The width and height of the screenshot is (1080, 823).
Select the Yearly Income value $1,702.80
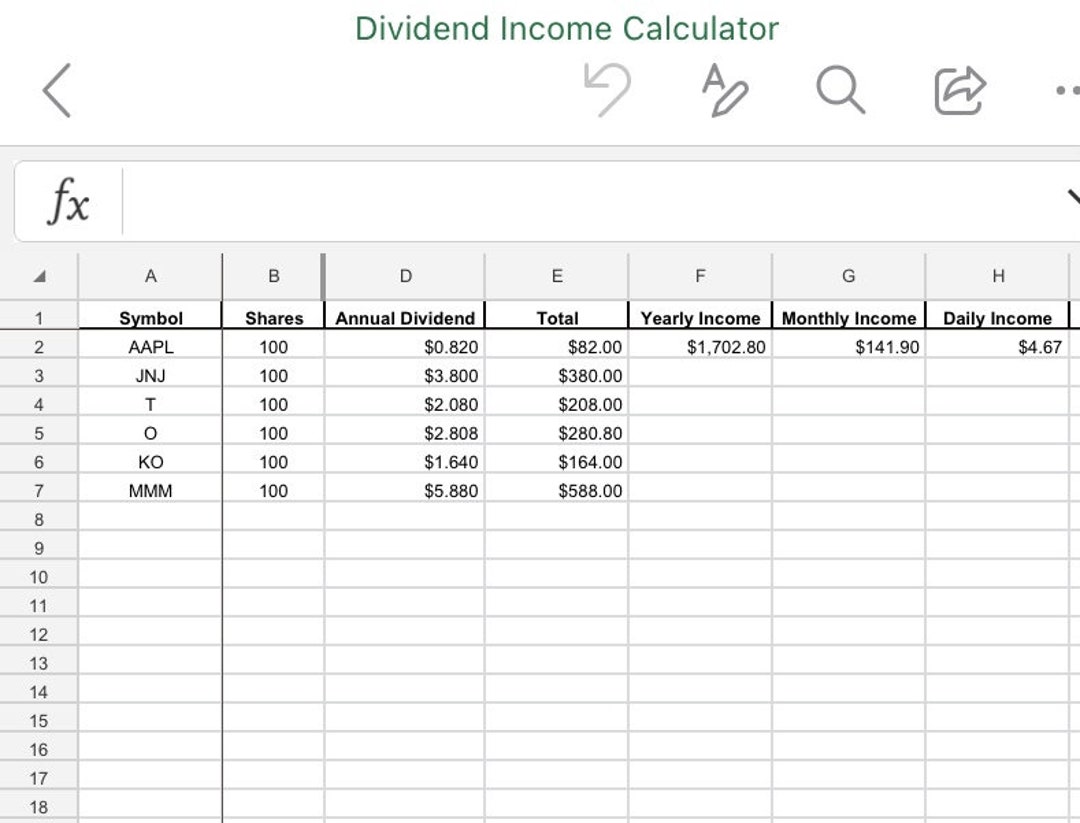tap(699, 346)
